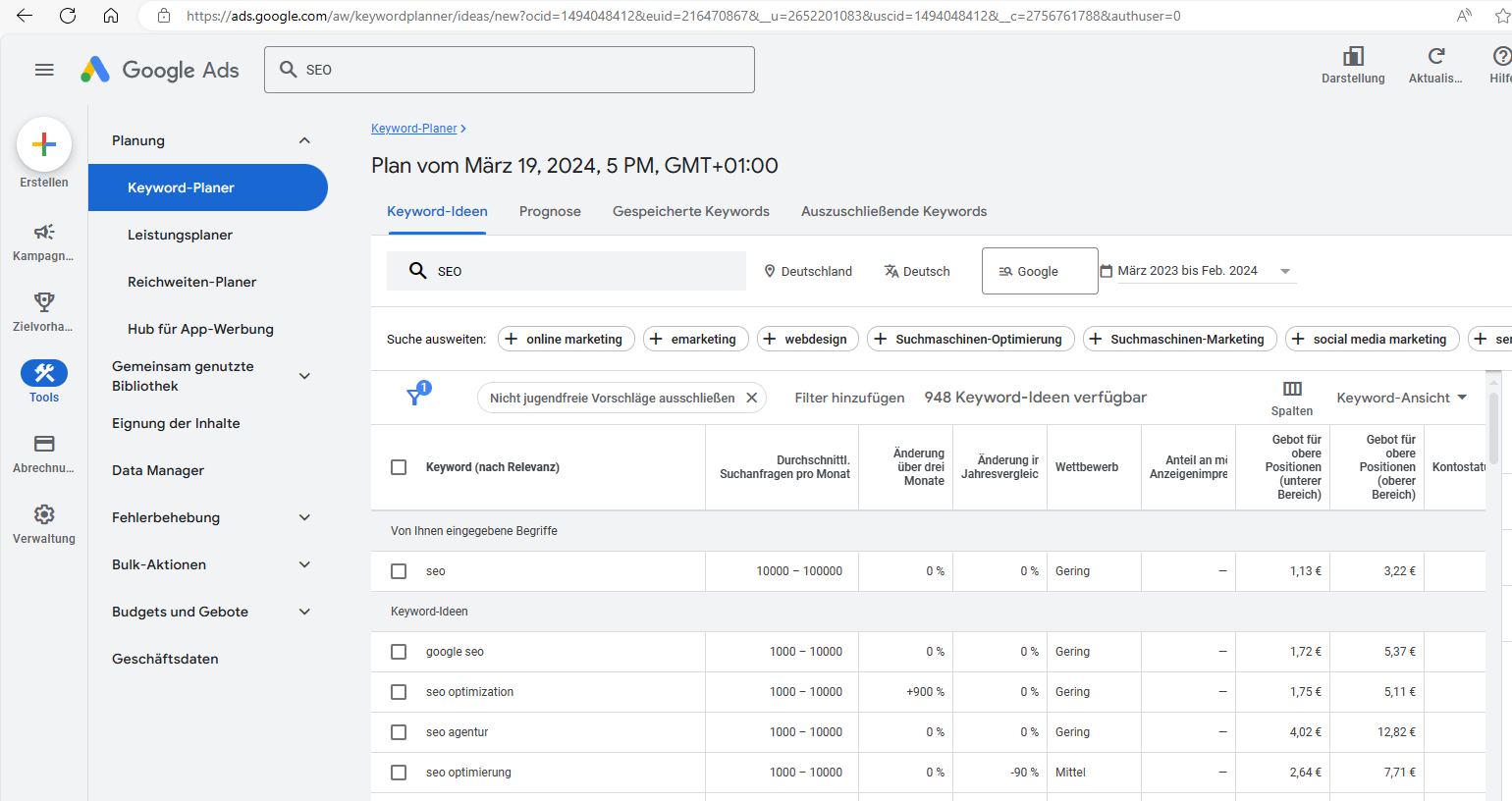Remove the Nicht jugendfreie Vorschläge filter chip

coord(751,398)
